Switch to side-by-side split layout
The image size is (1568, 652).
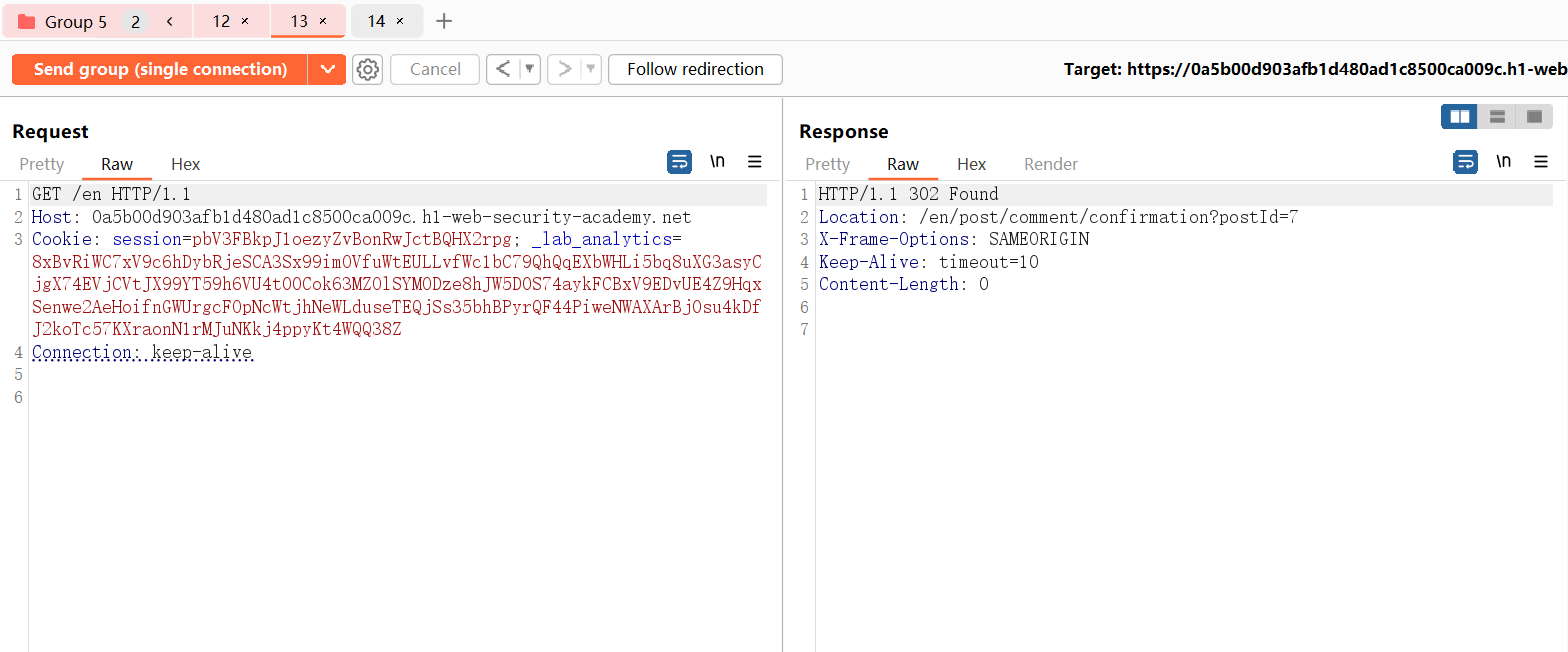coord(1459,117)
